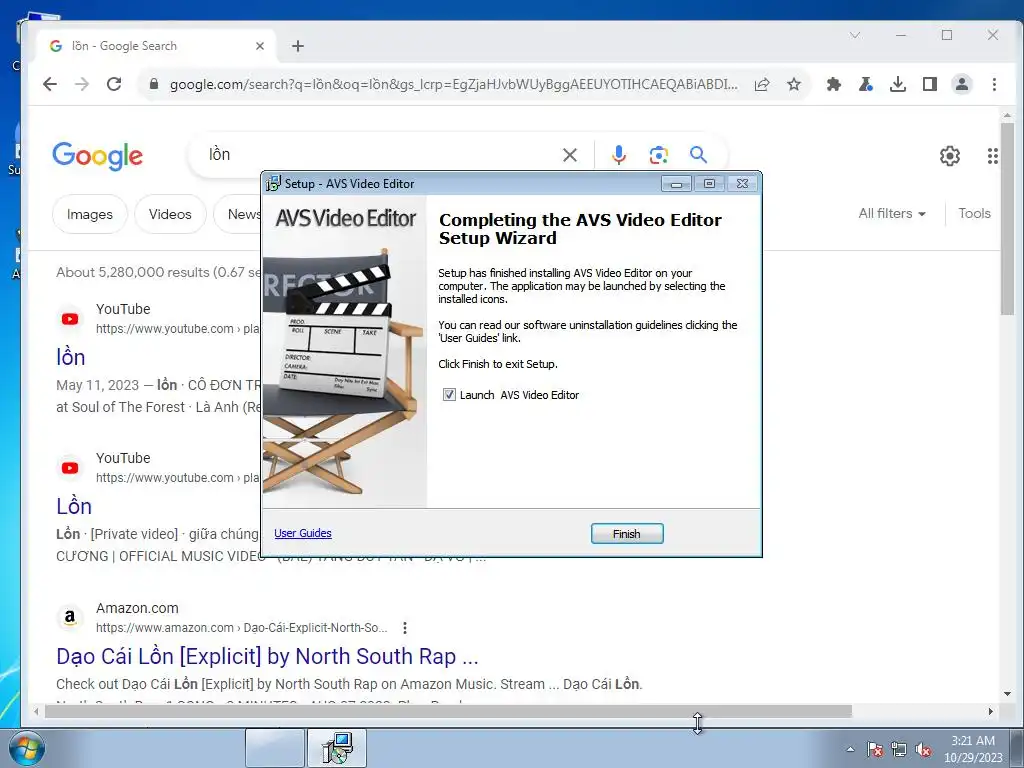The height and width of the screenshot is (768, 1024).
Task: Open network tray icon
Action: (899, 749)
